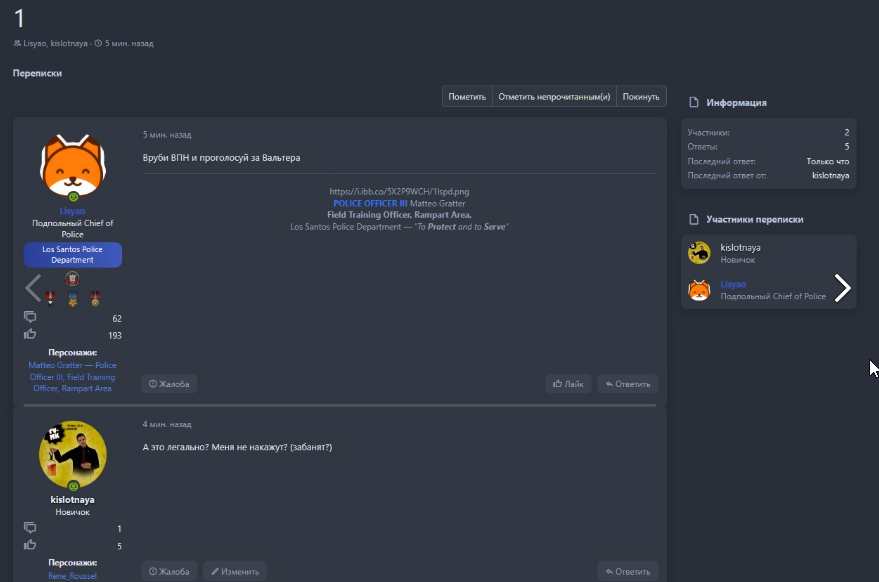Mark conversation unread via Отметить непрочитанным(и)

click(x=554, y=96)
